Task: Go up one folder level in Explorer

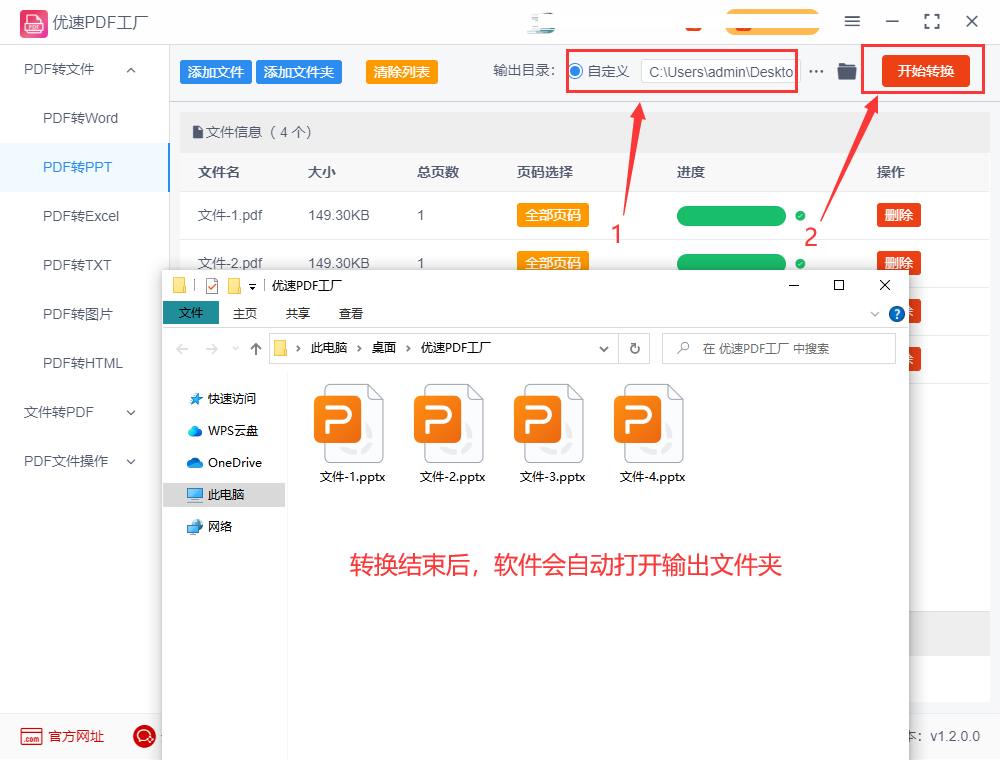Action: [256, 349]
